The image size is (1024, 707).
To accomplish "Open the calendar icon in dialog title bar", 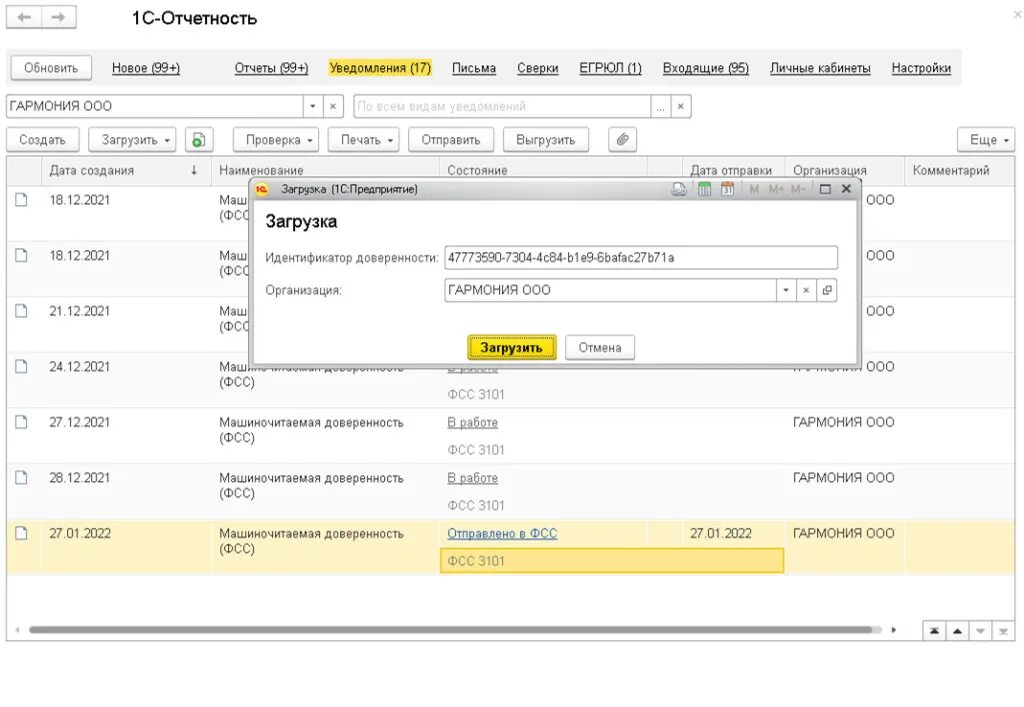I will 728,189.
